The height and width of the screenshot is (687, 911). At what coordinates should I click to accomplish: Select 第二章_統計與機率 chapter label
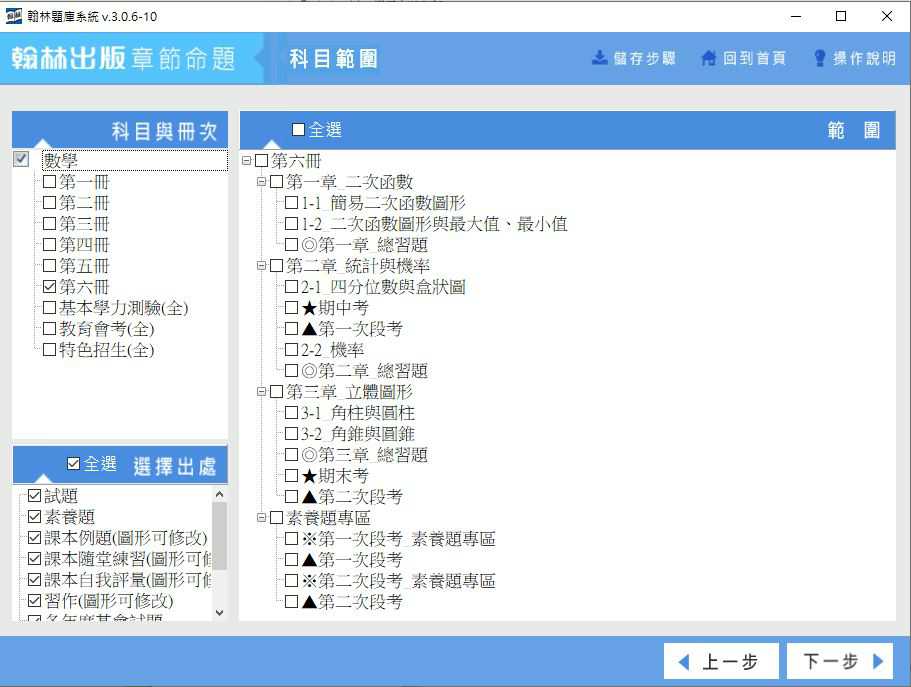pyautogui.click(x=358, y=266)
